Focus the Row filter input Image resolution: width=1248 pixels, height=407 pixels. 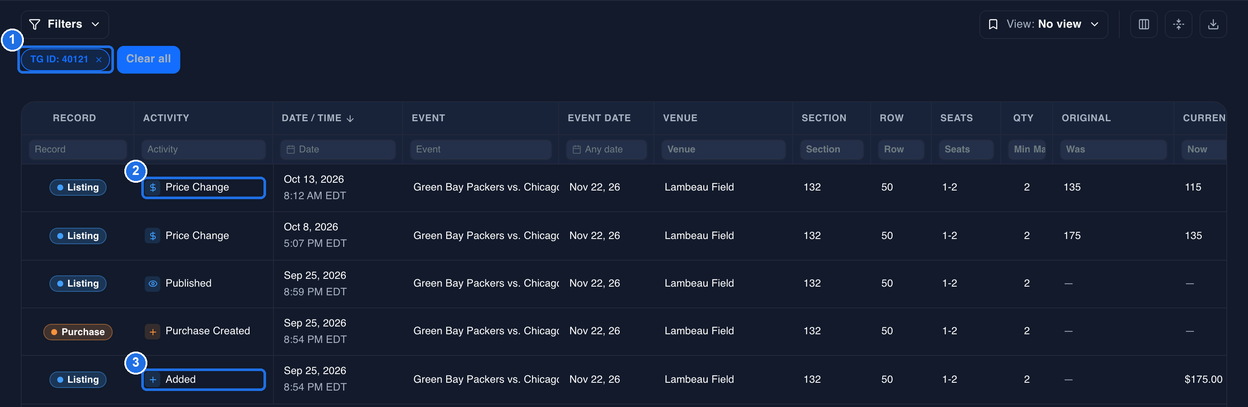901,149
